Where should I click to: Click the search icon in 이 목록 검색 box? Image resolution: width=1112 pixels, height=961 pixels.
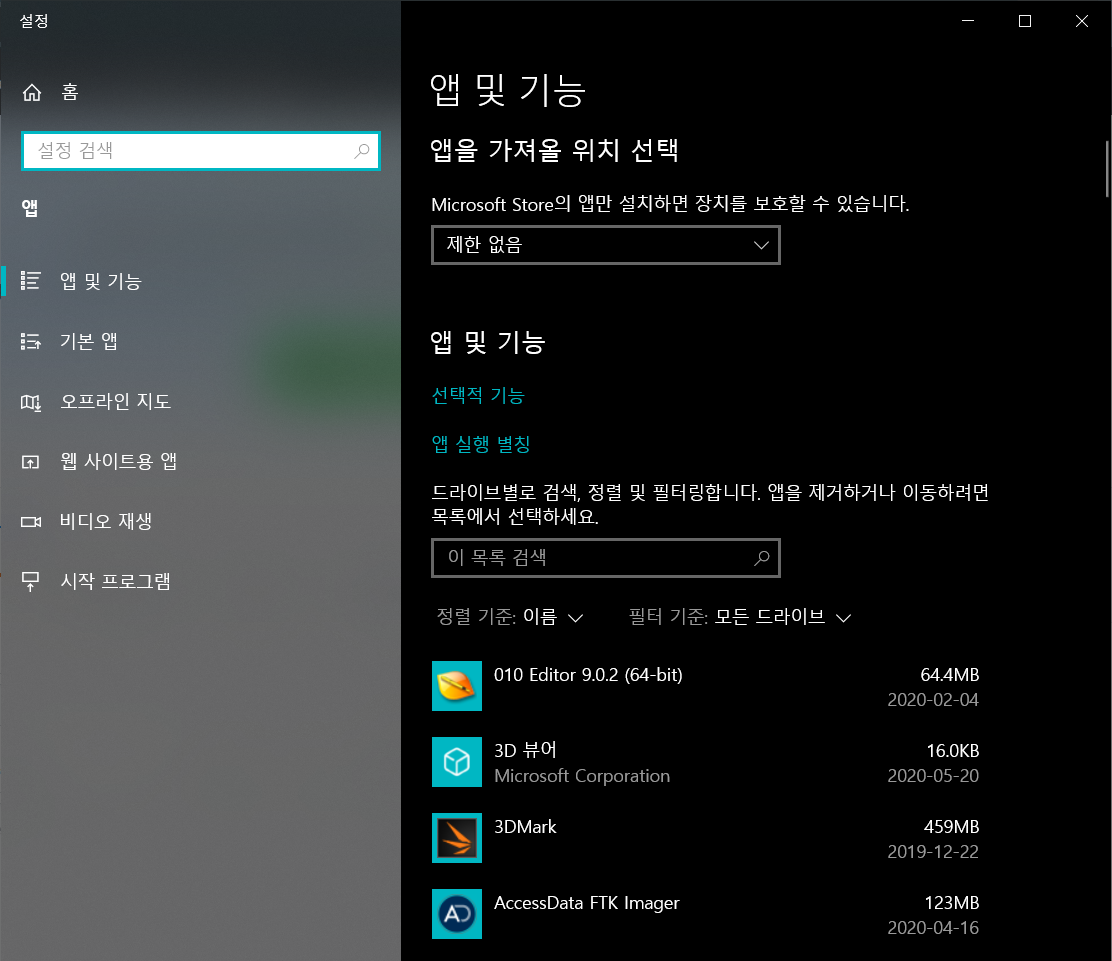(762, 558)
